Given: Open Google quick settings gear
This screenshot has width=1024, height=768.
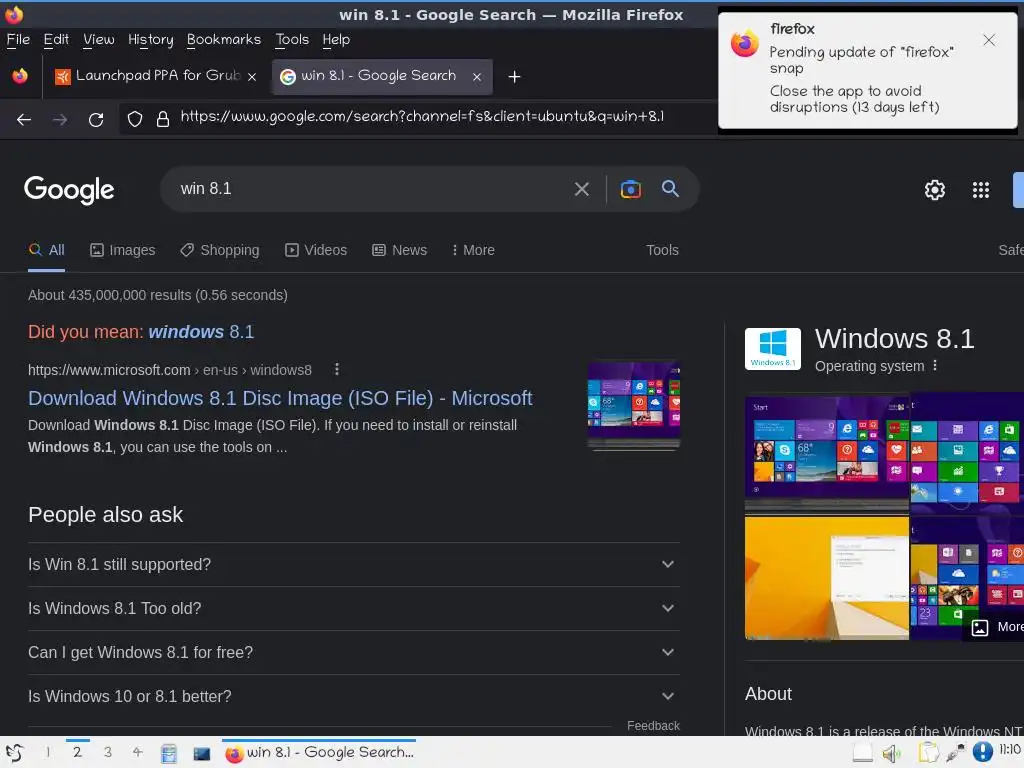Looking at the screenshot, I should [935, 190].
